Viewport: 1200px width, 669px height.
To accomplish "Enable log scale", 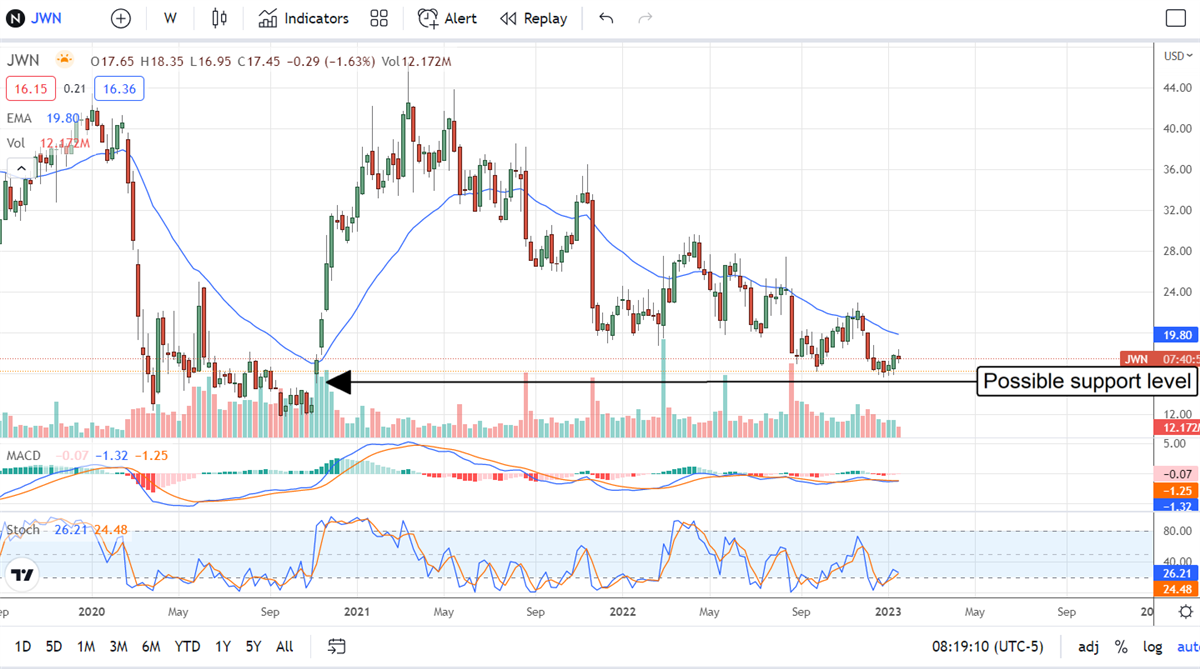I will 1152,646.
